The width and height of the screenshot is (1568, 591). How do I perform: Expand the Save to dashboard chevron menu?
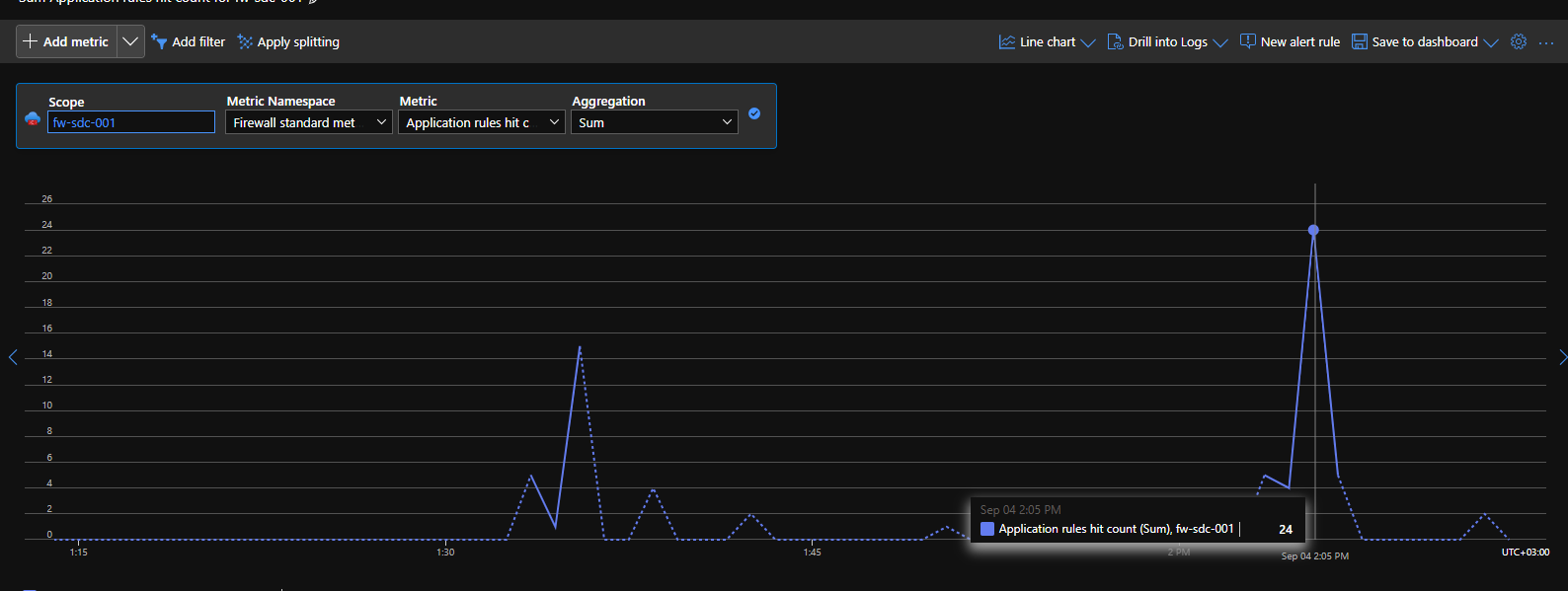(1491, 42)
